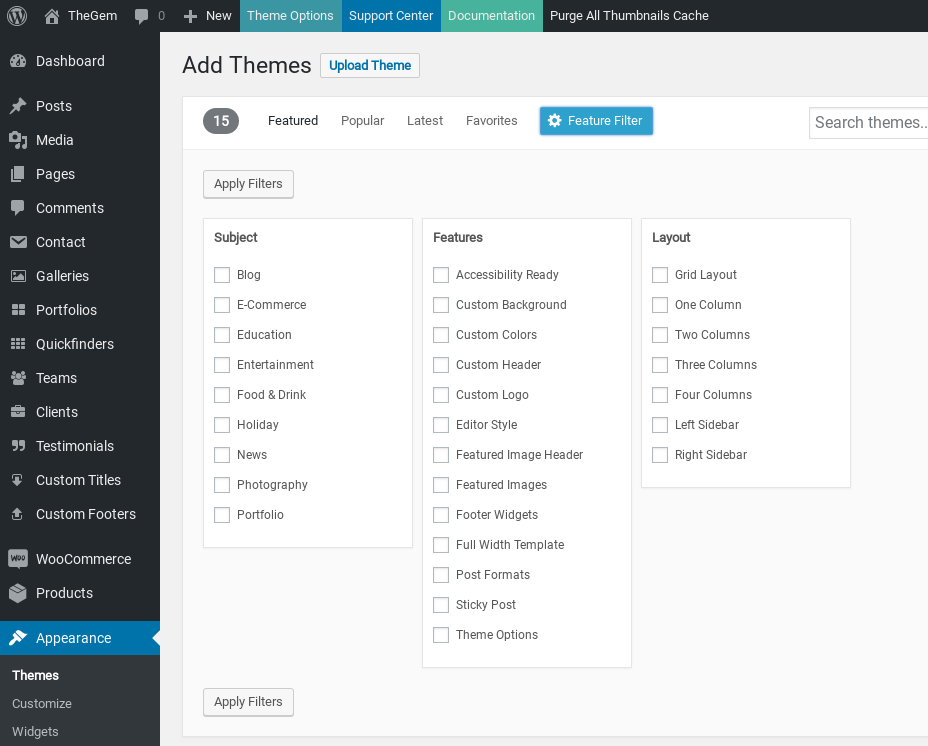Open the Latest themes tab
Viewport: 928px width, 746px height.
click(425, 121)
